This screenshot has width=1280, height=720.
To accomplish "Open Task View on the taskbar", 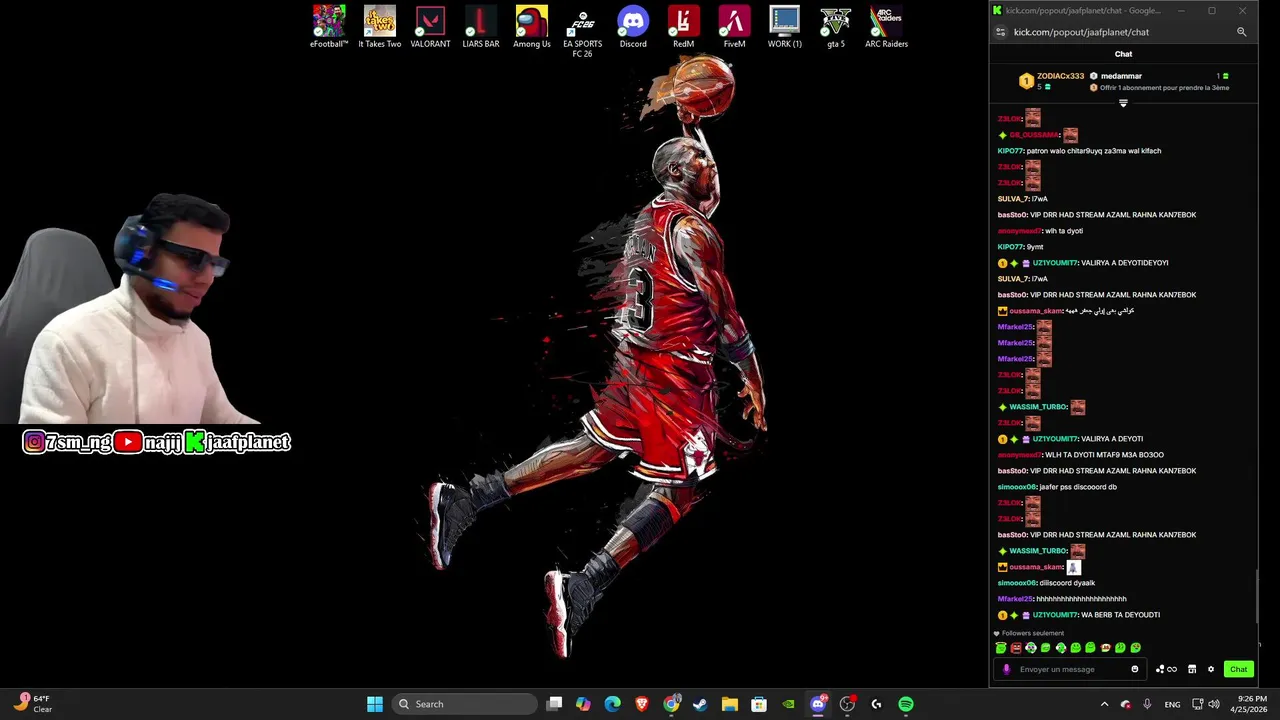I will click(555, 704).
